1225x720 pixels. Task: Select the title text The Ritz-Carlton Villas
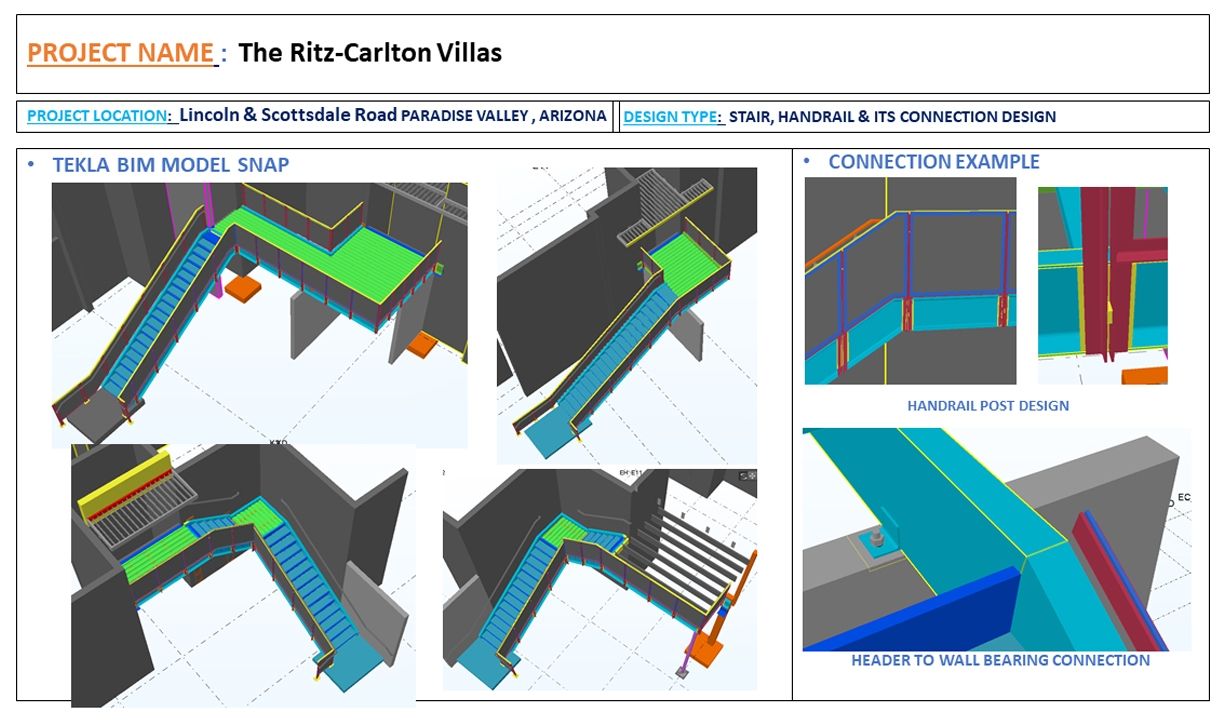[370, 52]
